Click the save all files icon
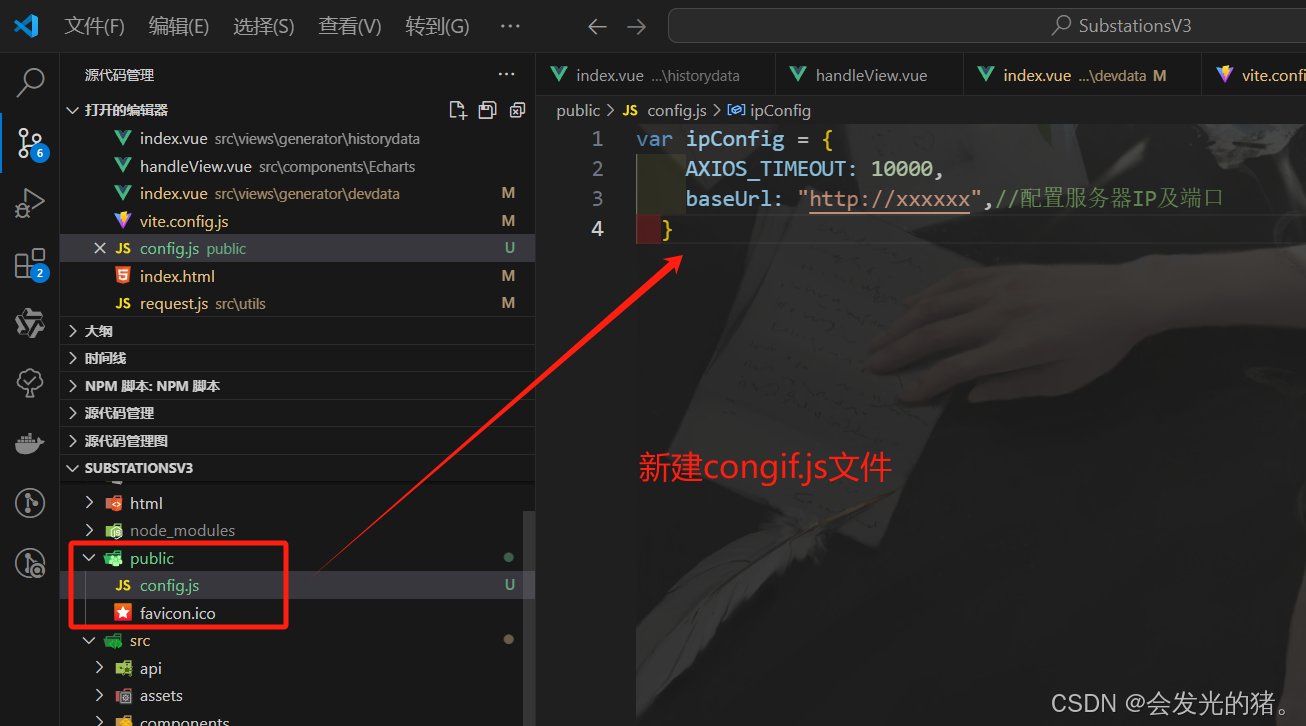 tap(487, 110)
